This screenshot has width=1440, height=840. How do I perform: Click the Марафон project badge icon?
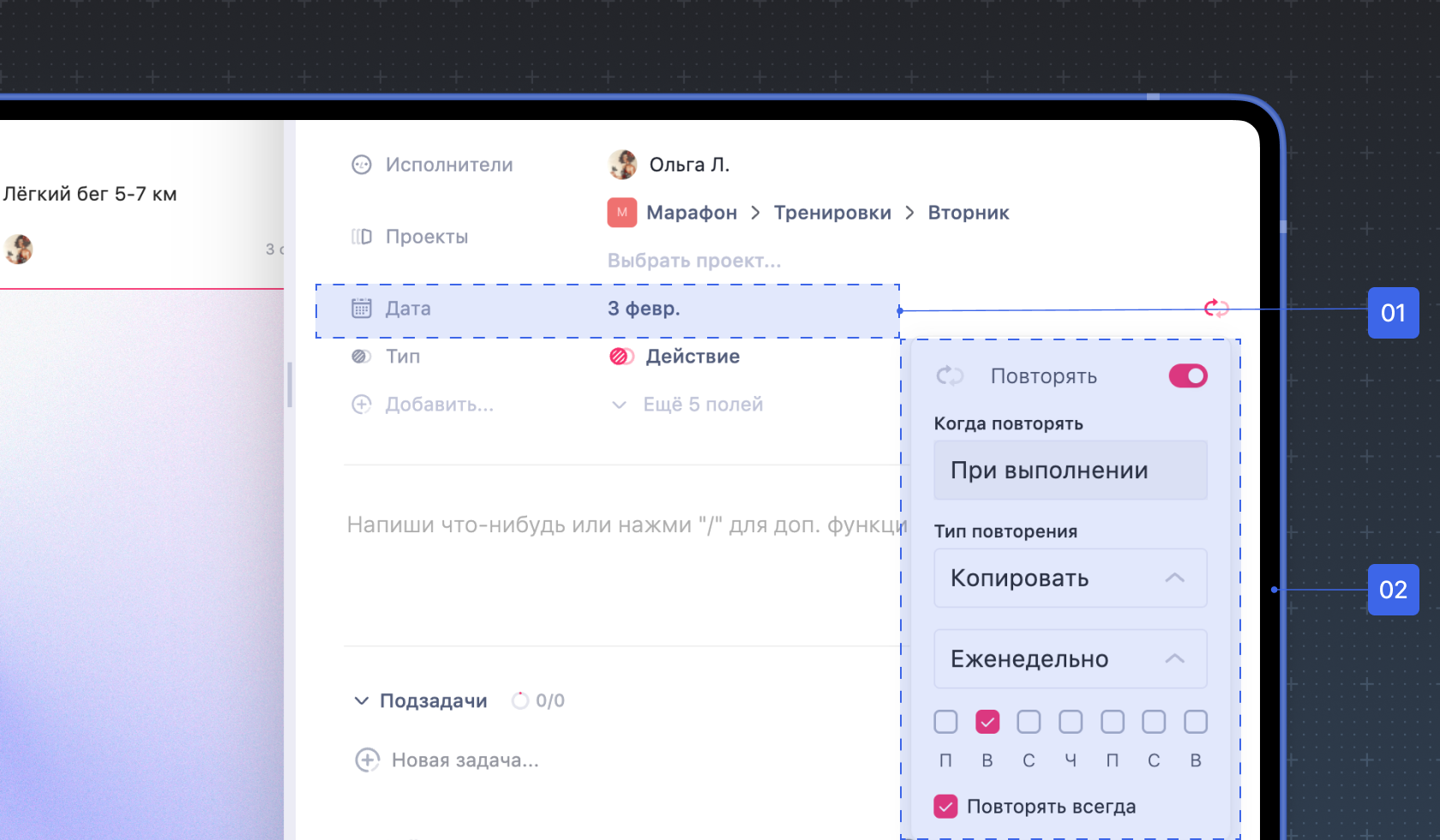coord(621,212)
